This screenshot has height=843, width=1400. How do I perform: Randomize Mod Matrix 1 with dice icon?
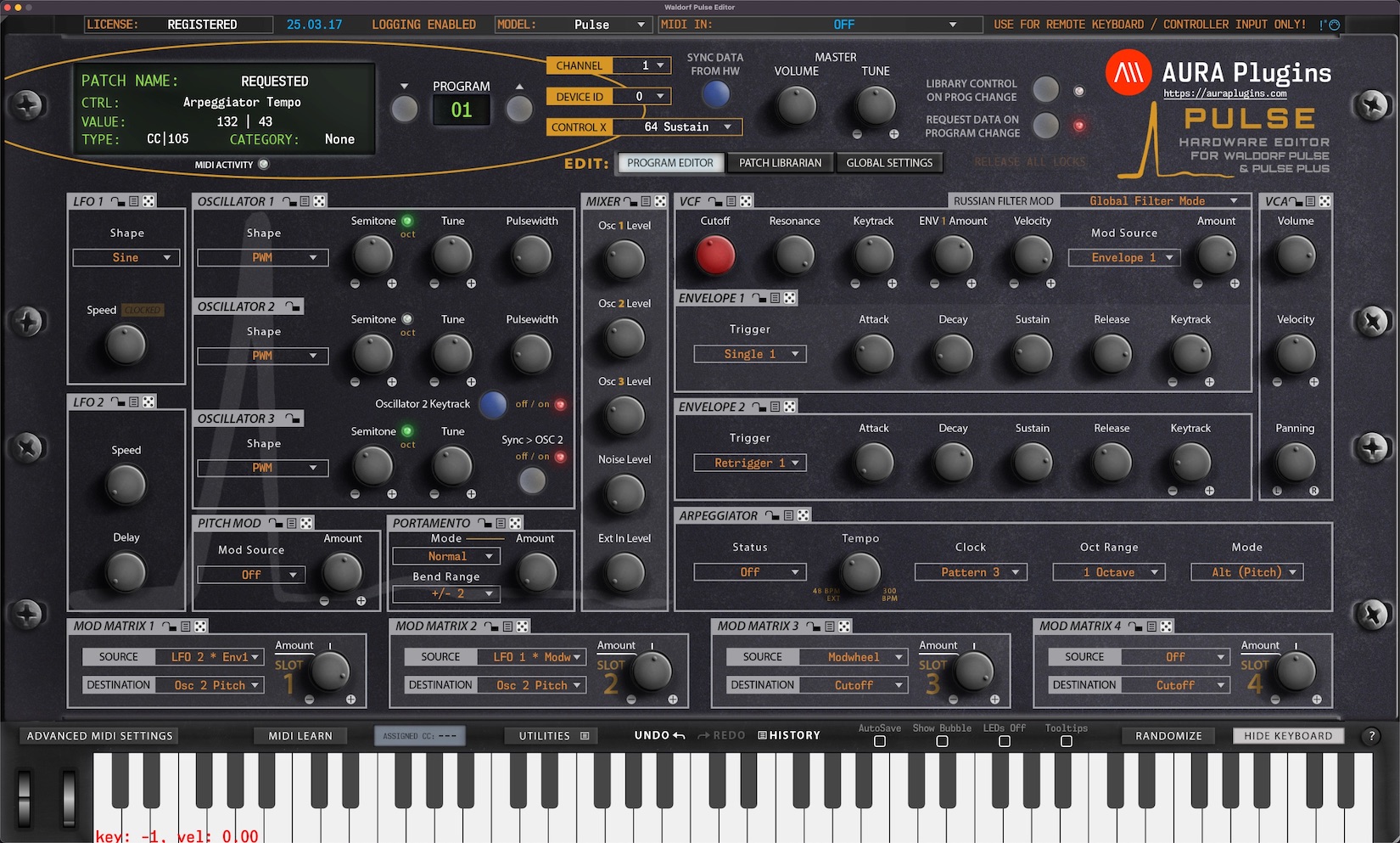[200, 626]
